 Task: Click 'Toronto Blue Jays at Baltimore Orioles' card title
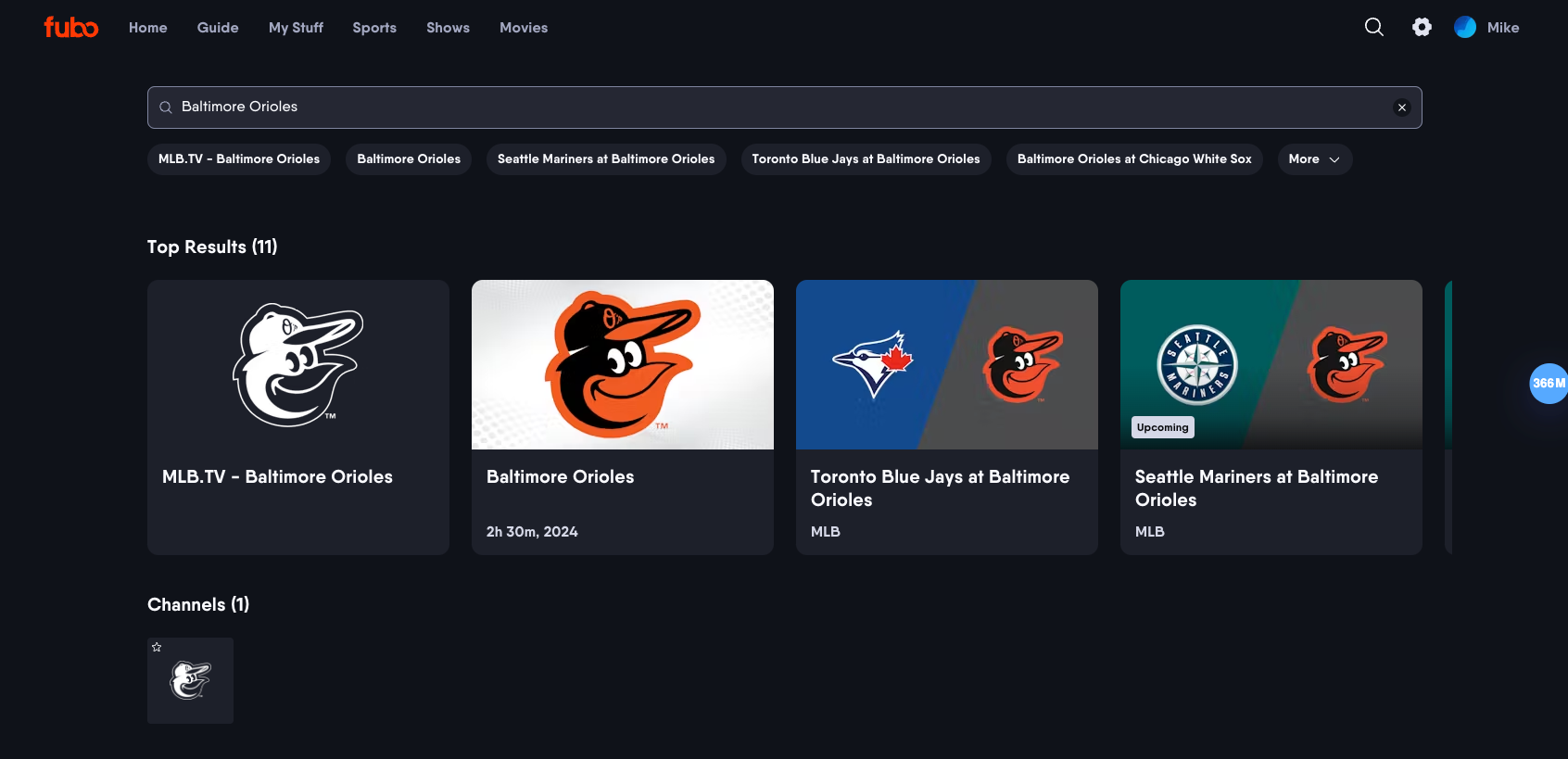[x=940, y=488]
